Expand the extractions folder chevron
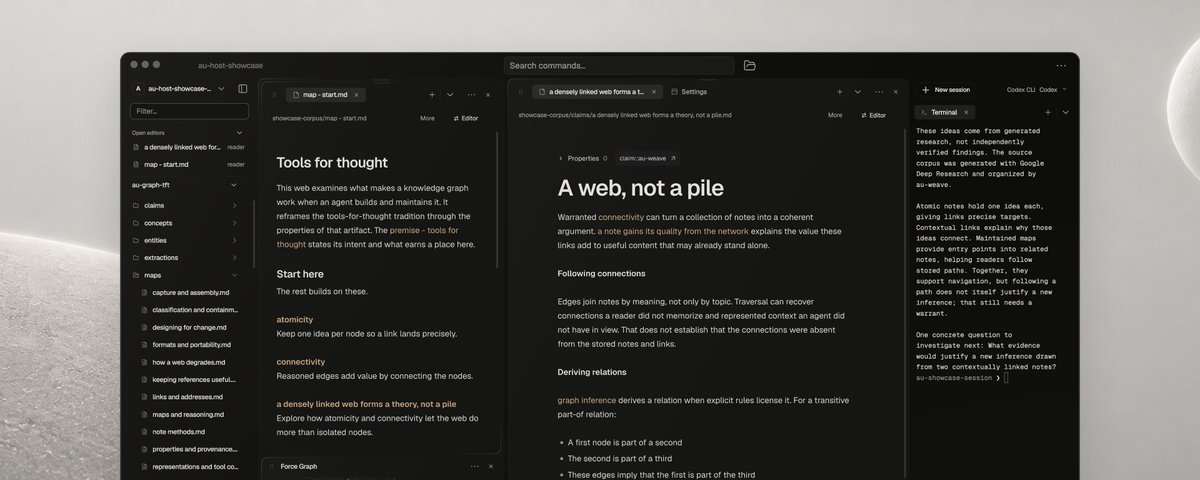The height and width of the screenshot is (480, 1200). click(x=234, y=257)
